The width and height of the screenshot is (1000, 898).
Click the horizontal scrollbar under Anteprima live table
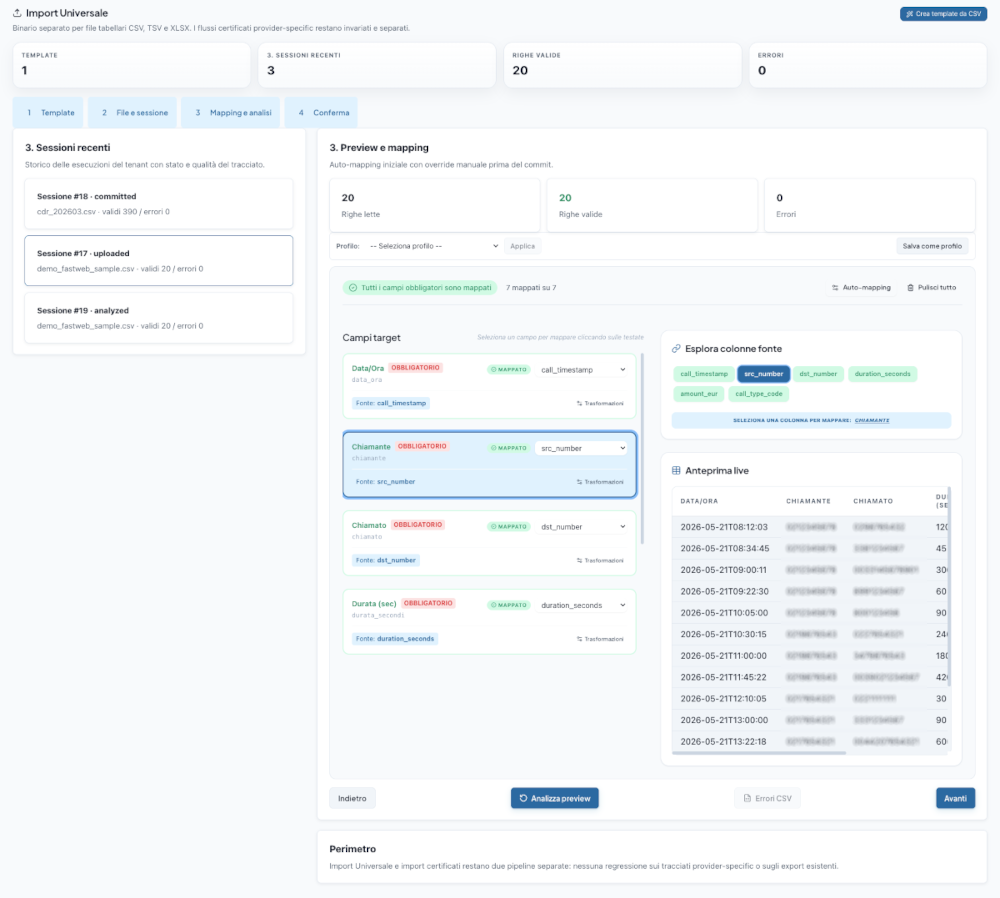pos(759,753)
